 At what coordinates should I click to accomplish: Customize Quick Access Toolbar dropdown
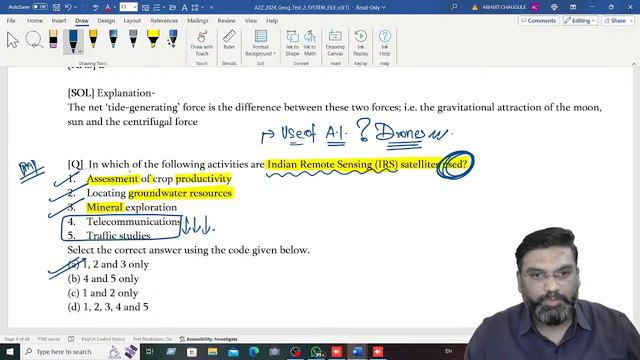211,7
